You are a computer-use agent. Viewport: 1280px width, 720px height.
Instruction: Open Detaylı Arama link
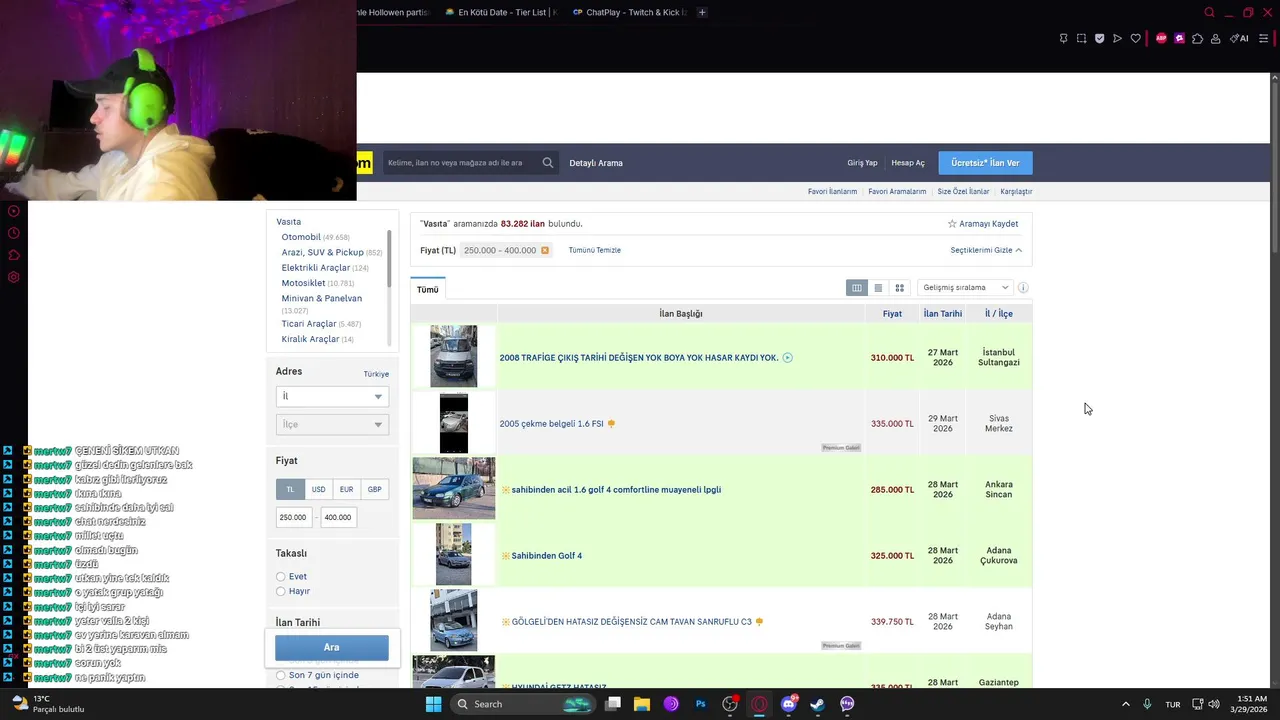[596, 163]
